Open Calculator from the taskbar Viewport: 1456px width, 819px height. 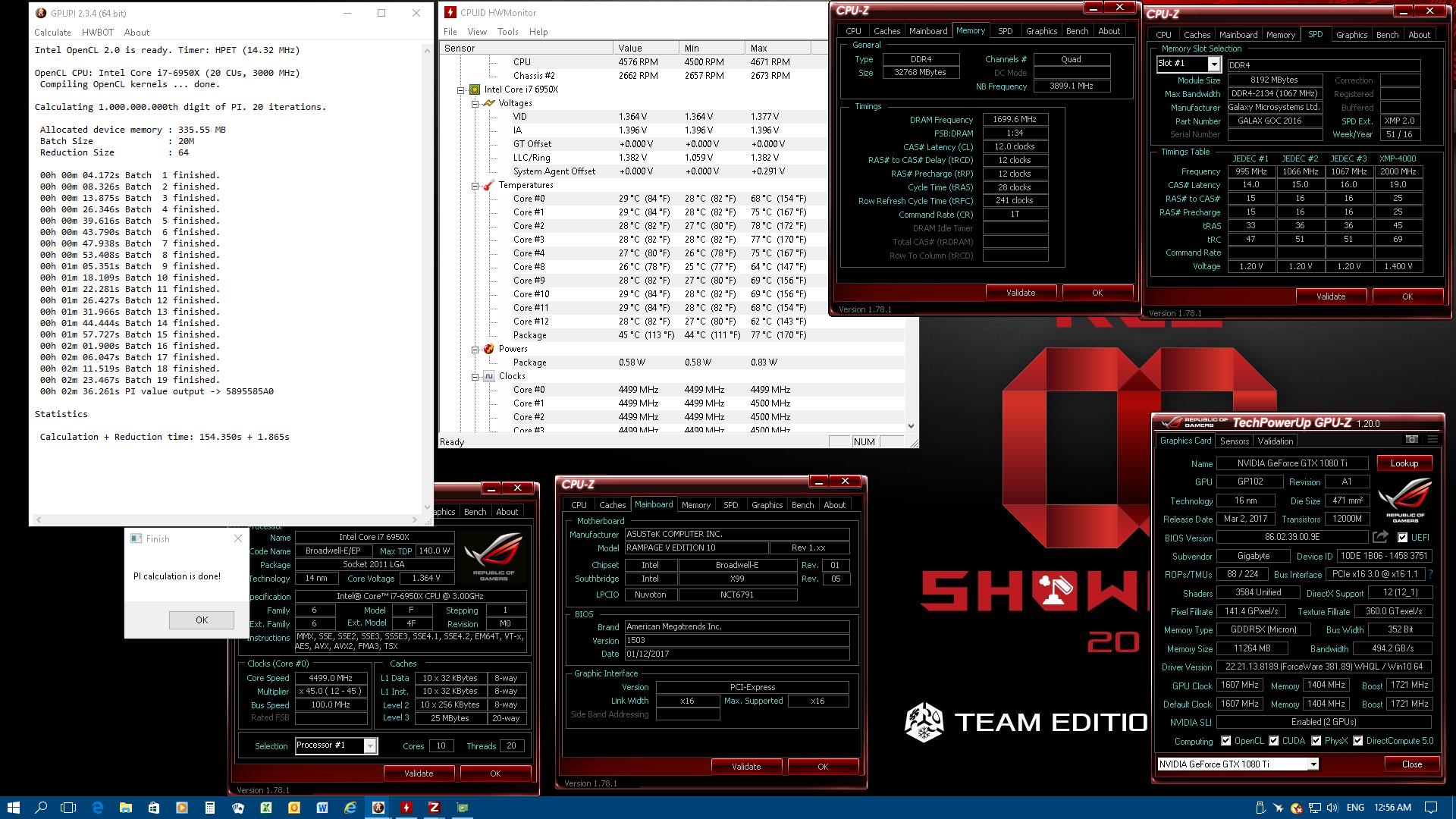coord(210,808)
